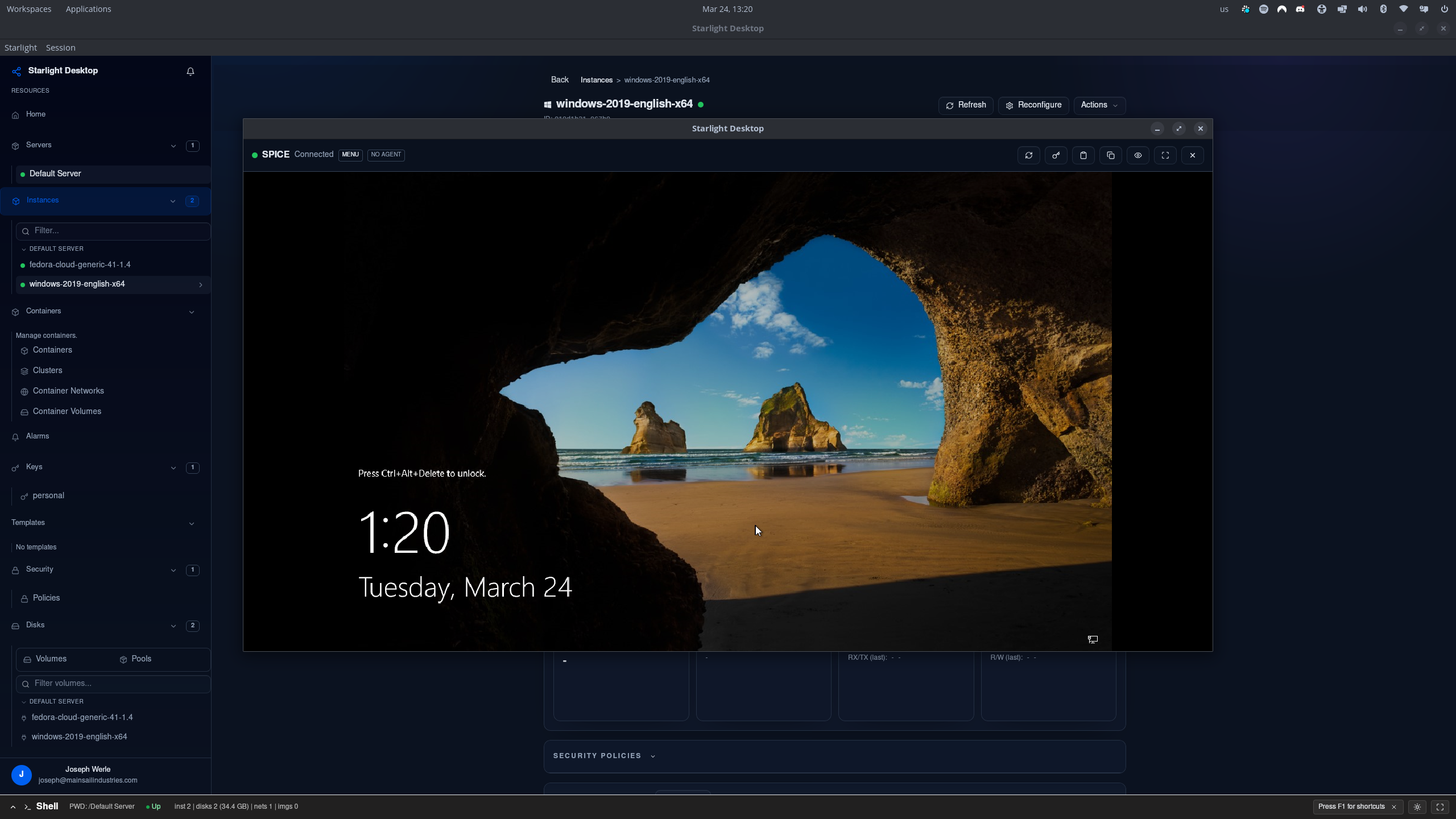Click the Slack tray icon
1456x819 pixels.
[x=1245, y=9]
